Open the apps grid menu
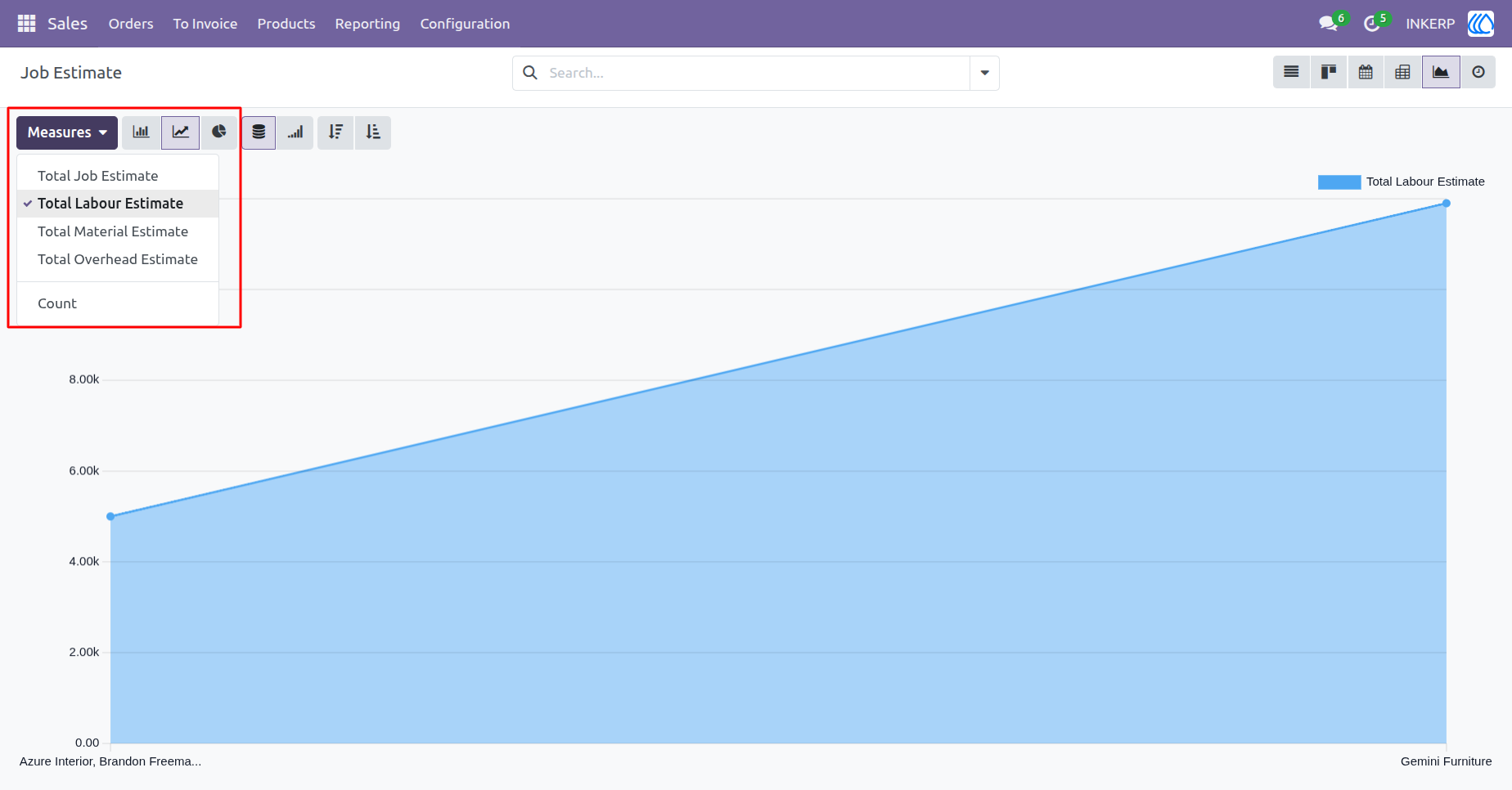 pyautogui.click(x=26, y=24)
